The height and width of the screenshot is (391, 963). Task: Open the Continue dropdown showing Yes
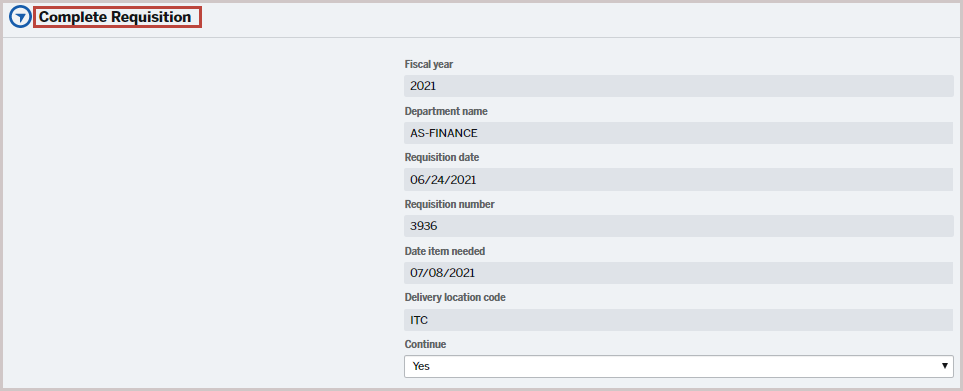coord(679,366)
